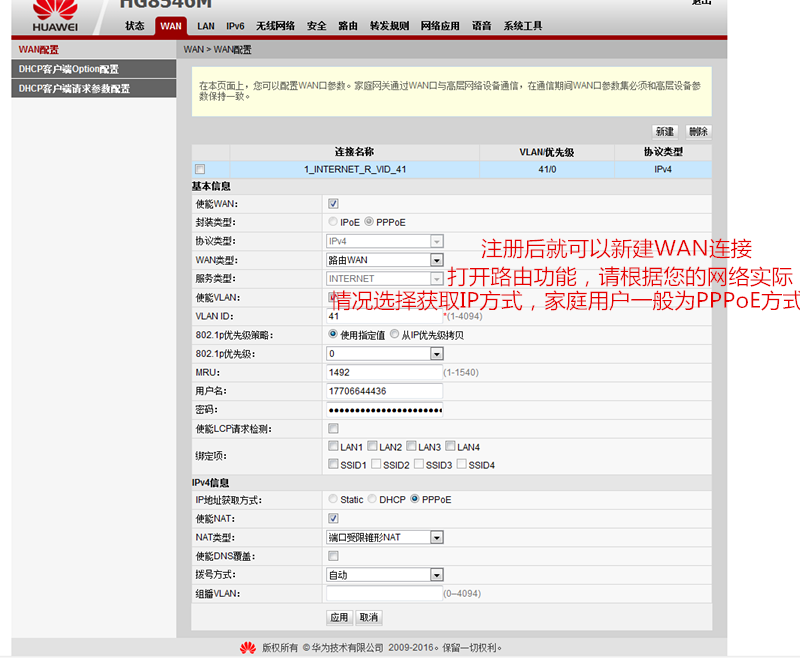The height and width of the screenshot is (658, 800).
Task: Select PPPoE IP acquisition radio button
Action: coord(415,499)
